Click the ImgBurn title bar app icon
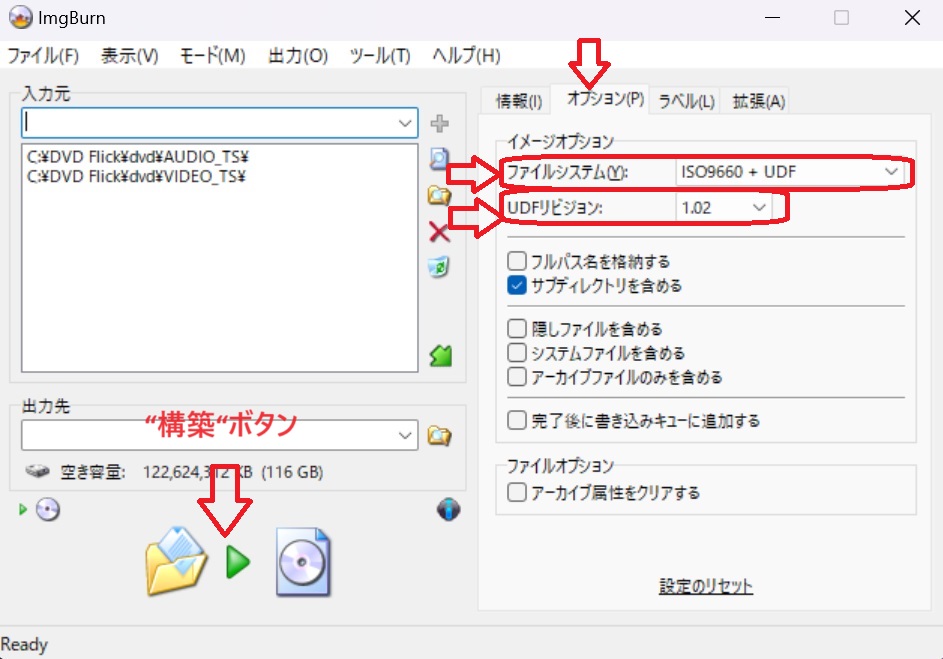The width and height of the screenshot is (943, 659). [20, 17]
